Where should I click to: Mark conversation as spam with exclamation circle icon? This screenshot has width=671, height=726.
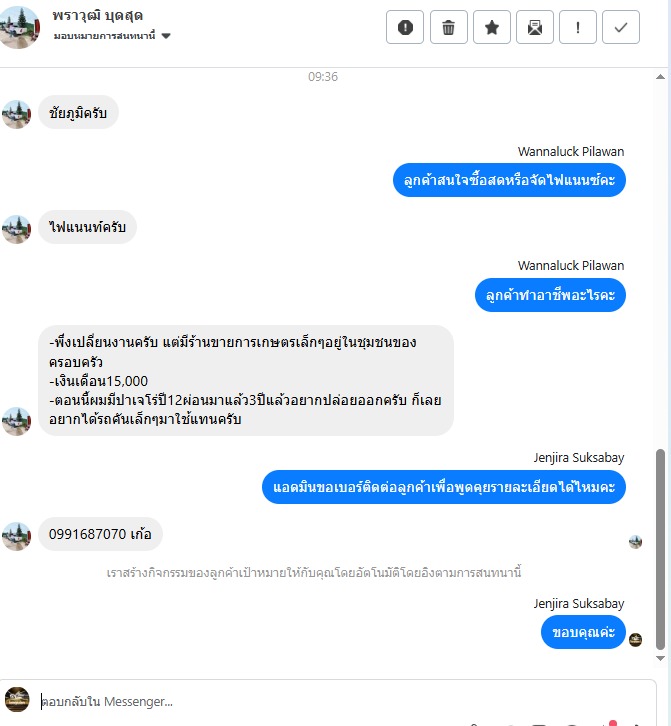pyautogui.click(x=405, y=27)
